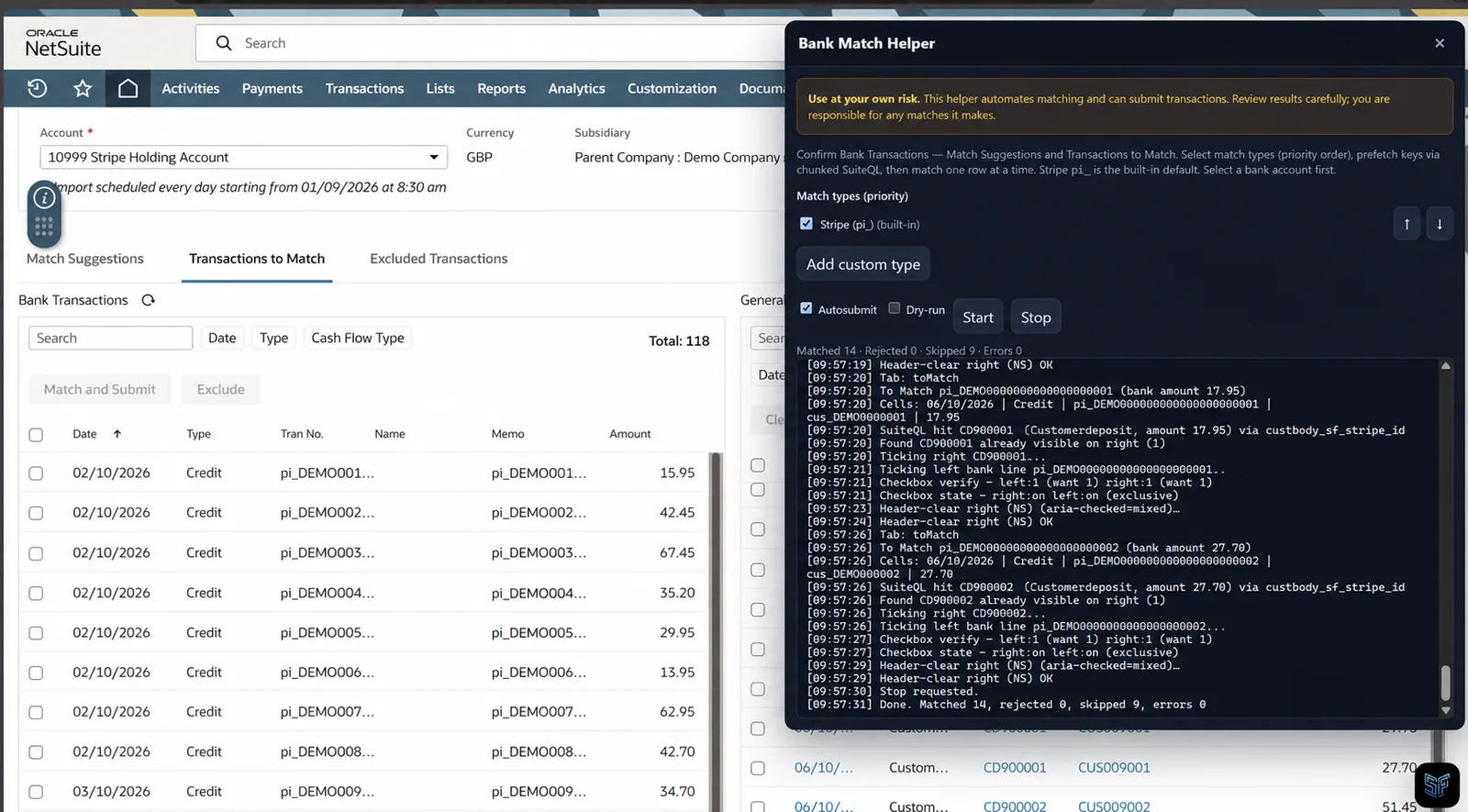This screenshot has height=812, width=1468.
Task: Click the Start button
Action: tap(978, 317)
